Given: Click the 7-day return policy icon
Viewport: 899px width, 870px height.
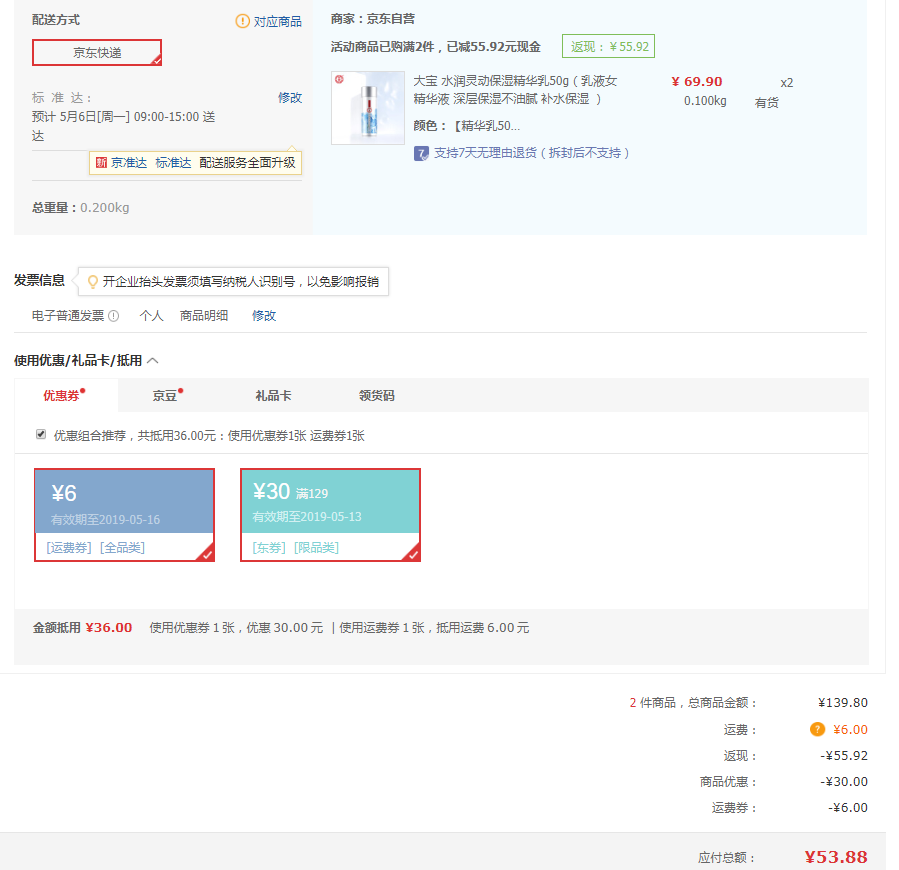Looking at the screenshot, I should (x=422, y=153).
